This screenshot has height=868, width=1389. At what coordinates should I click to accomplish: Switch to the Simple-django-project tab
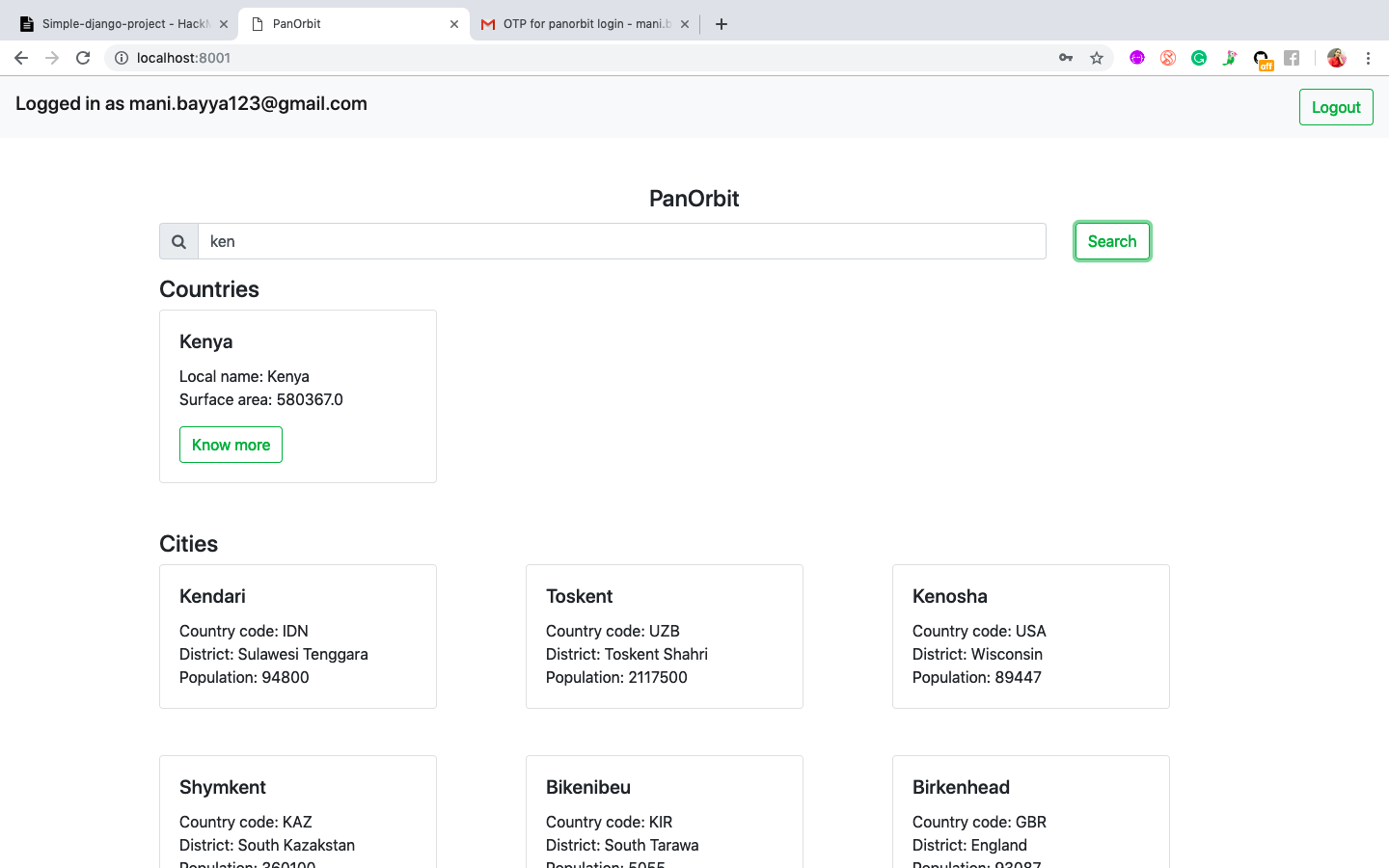(116, 24)
